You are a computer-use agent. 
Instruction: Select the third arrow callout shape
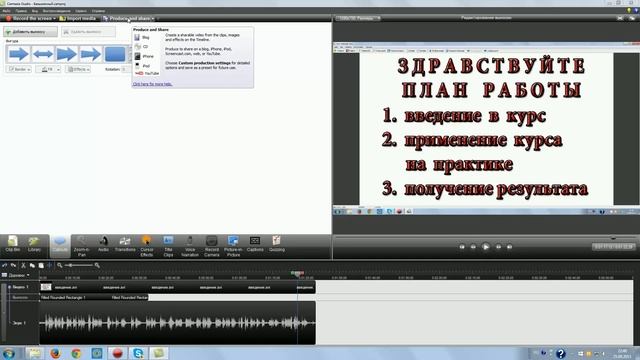coord(67,54)
